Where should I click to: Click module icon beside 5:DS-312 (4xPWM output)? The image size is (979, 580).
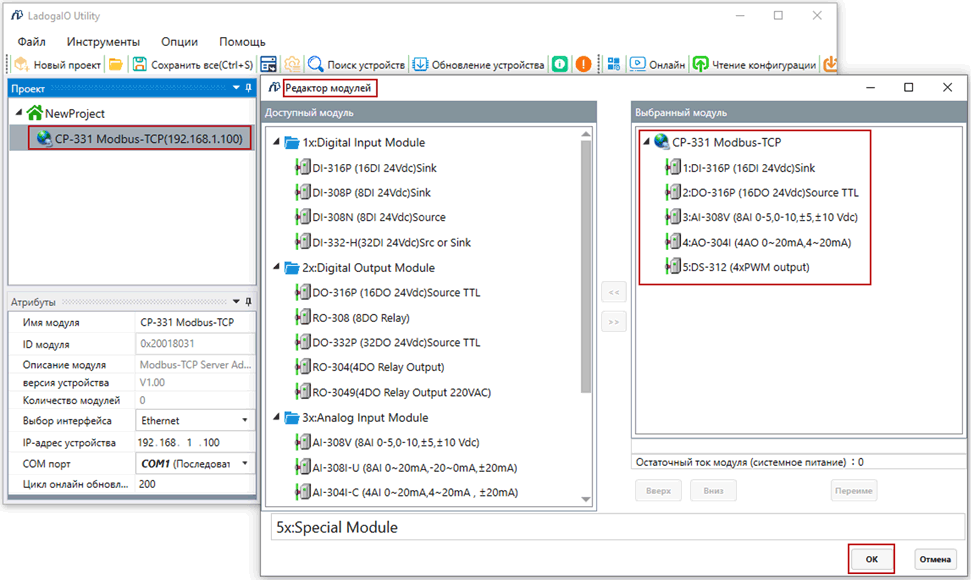(673, 267)
